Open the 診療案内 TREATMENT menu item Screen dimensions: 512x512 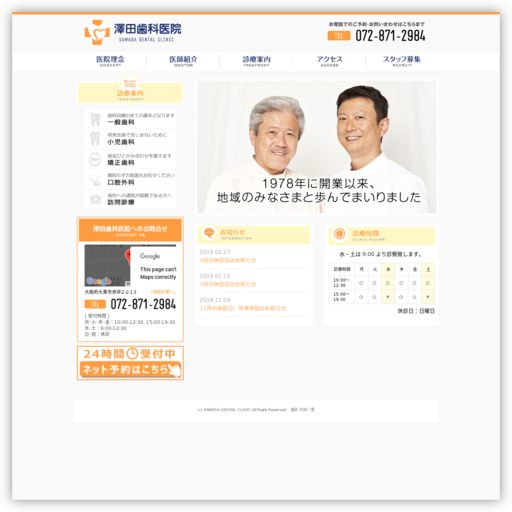(256, 61)
